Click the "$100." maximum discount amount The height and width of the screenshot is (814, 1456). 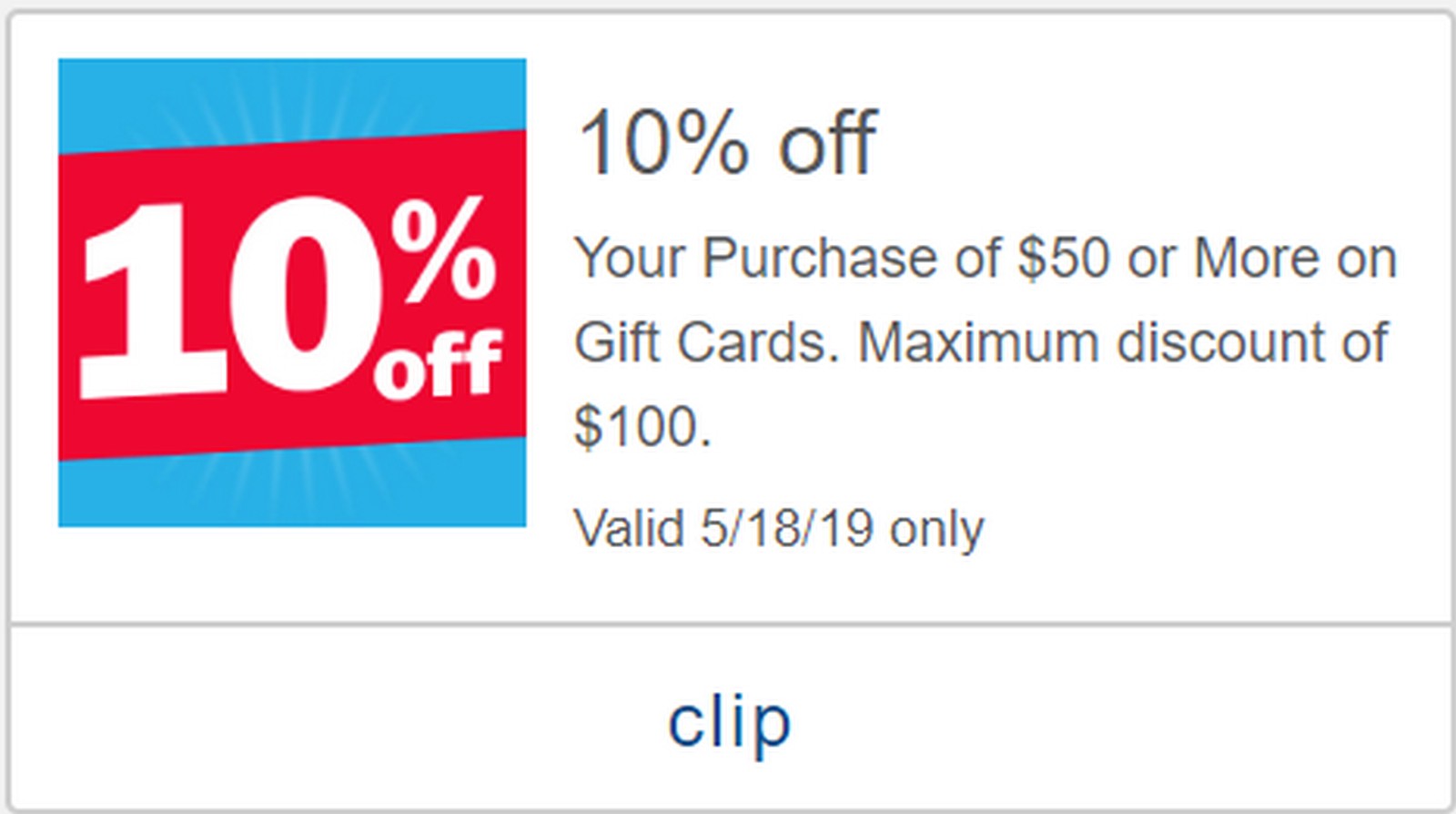click(642, 426)
